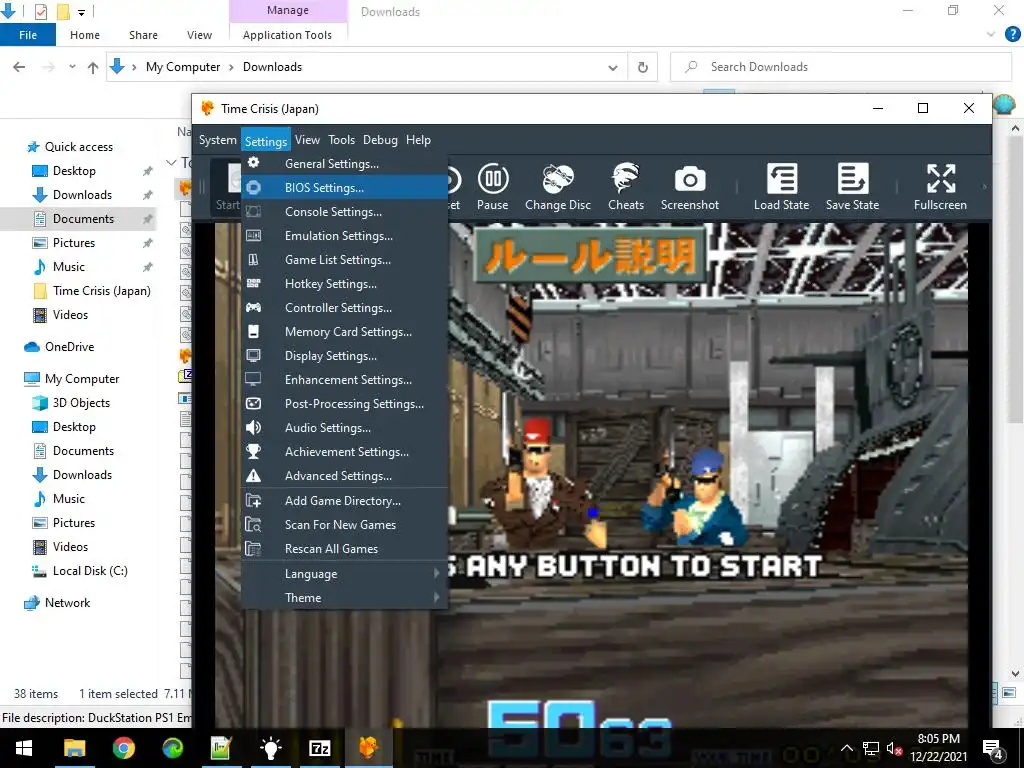Screen dimensions: 1024x768
Task: Open Time Crisis (Japan) folder in sidebar
Action: 101,291
